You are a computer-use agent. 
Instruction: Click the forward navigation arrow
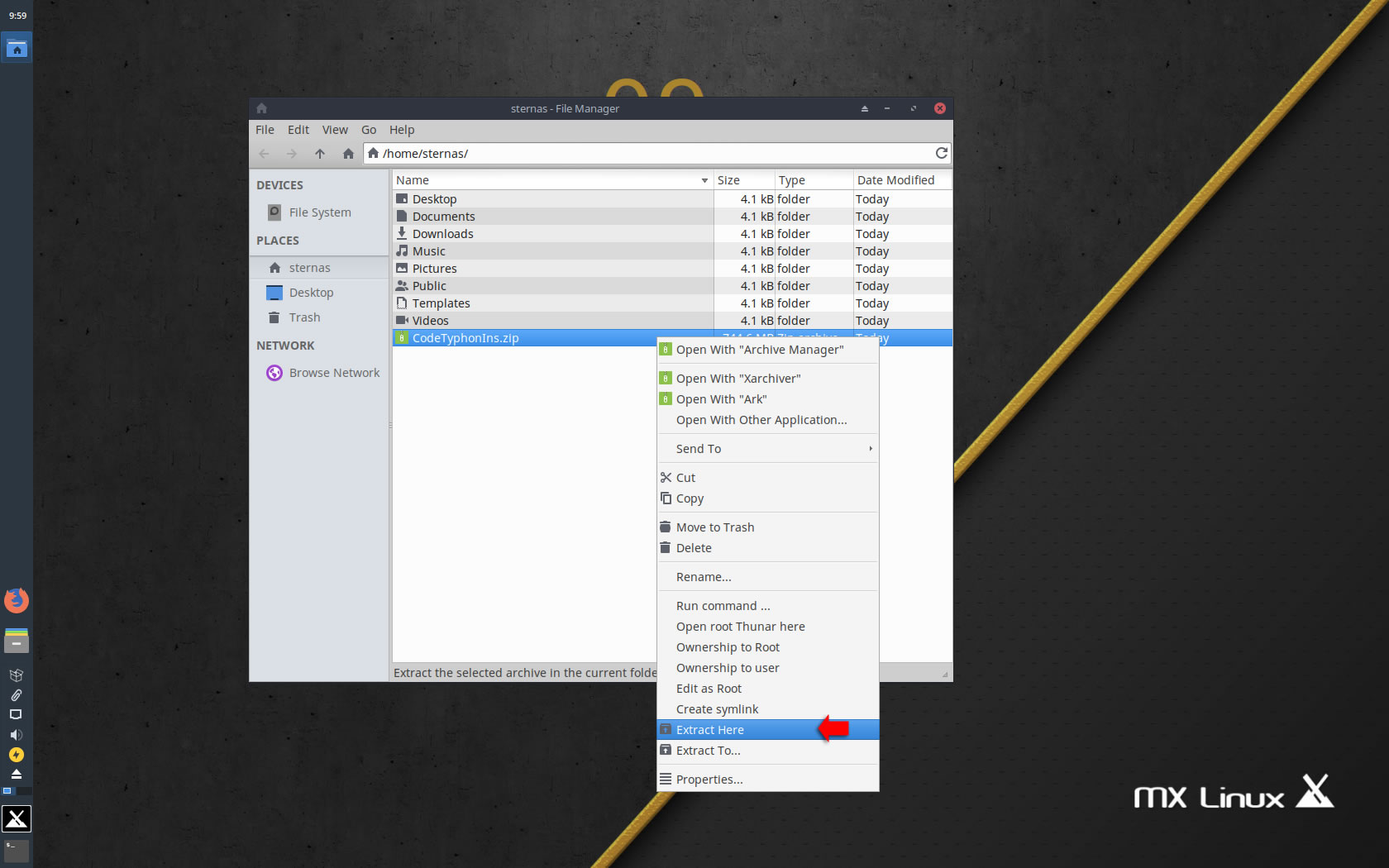[292, 154]
